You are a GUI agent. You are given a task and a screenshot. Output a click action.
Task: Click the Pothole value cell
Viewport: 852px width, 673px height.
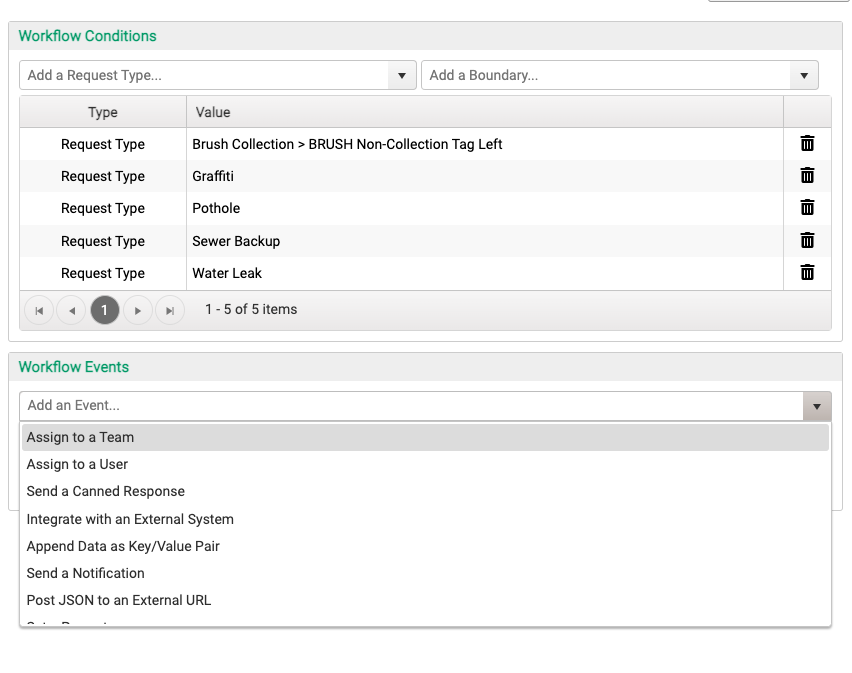[485, 208]
